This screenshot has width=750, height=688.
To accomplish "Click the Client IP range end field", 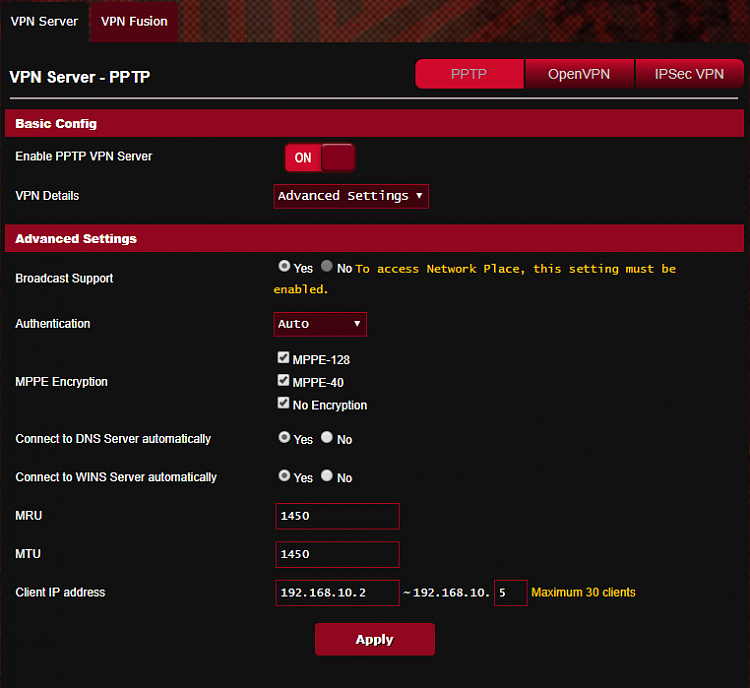I will (510, 593).
